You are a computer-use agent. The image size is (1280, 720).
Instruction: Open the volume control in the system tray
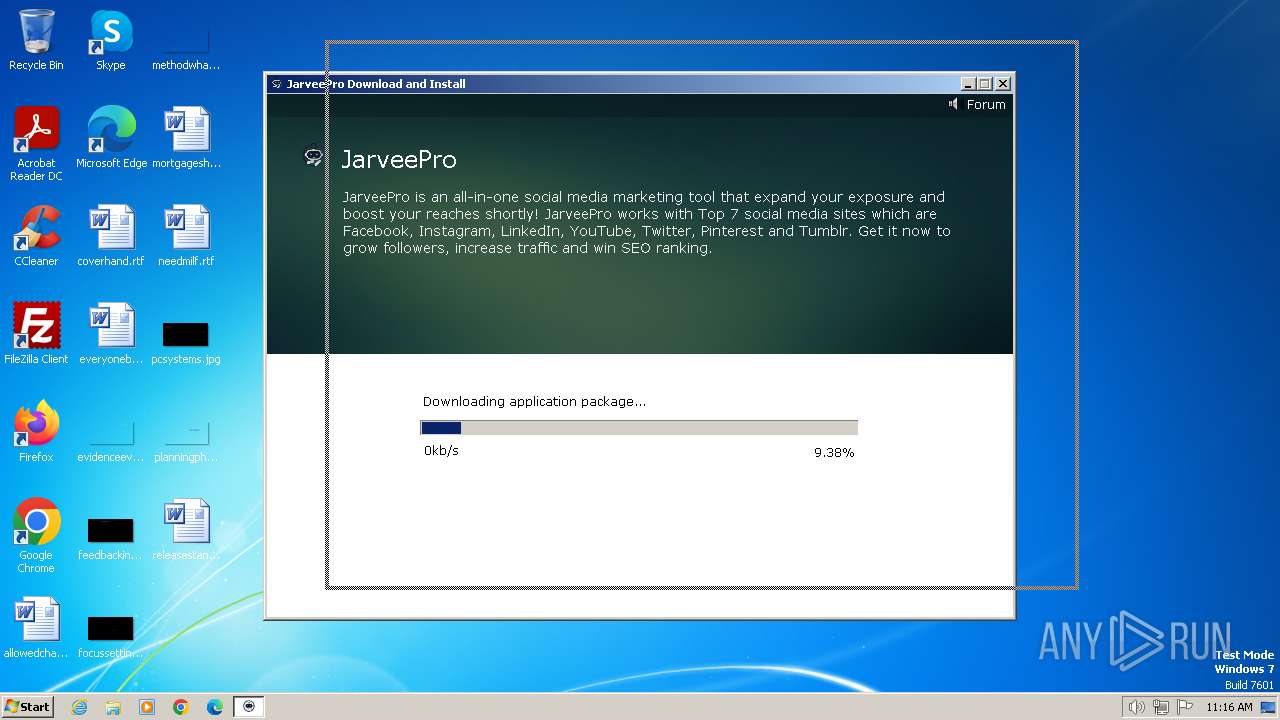coord(1136,707)
